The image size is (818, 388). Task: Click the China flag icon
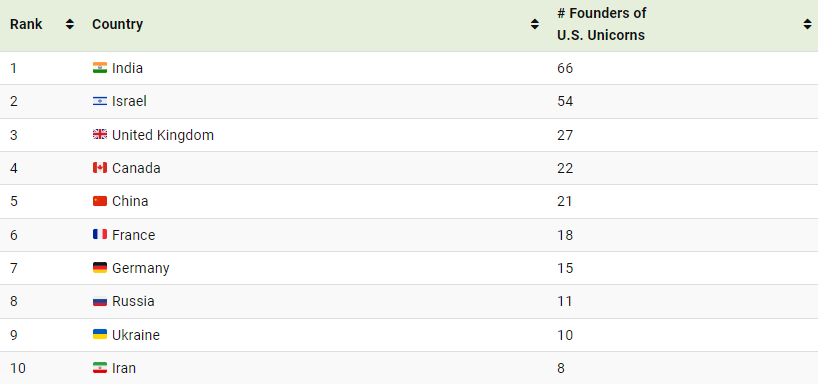point(100,201)
